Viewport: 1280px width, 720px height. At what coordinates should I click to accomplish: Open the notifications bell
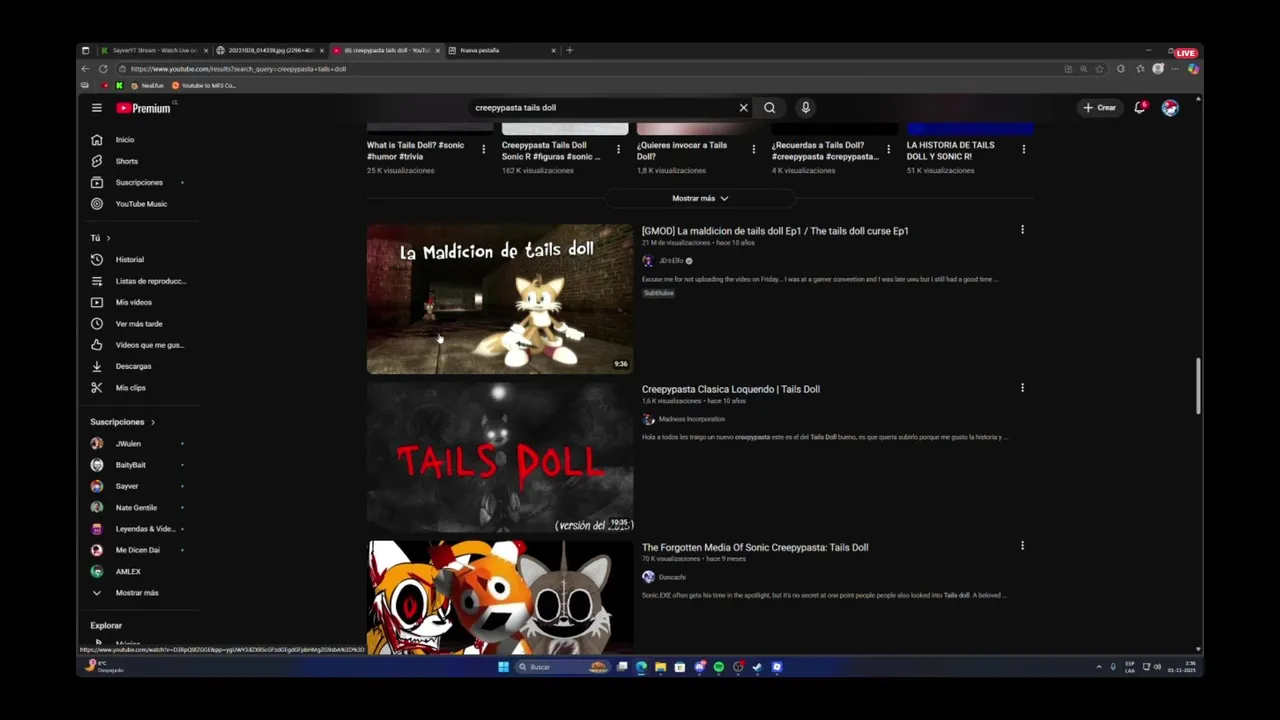pos(1139,107)
